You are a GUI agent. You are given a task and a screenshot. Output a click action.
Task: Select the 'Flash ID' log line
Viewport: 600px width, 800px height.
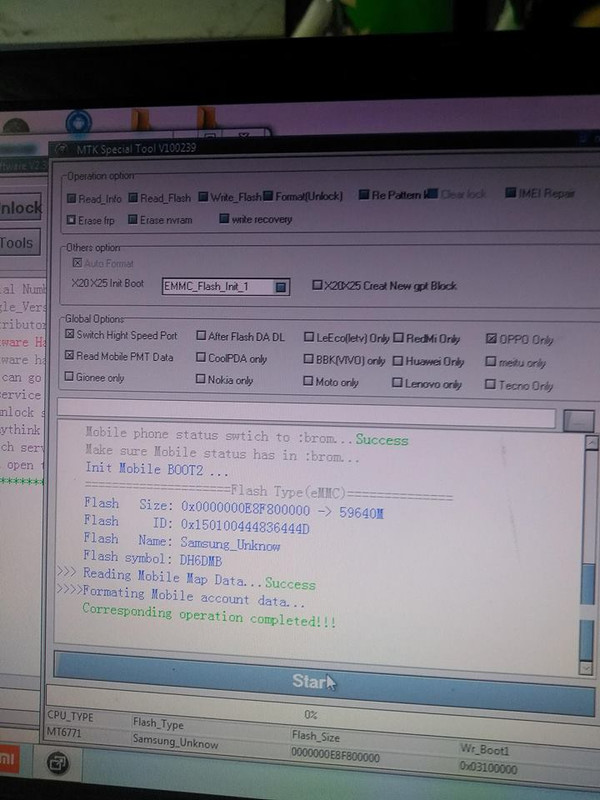[x=196, y=524]
